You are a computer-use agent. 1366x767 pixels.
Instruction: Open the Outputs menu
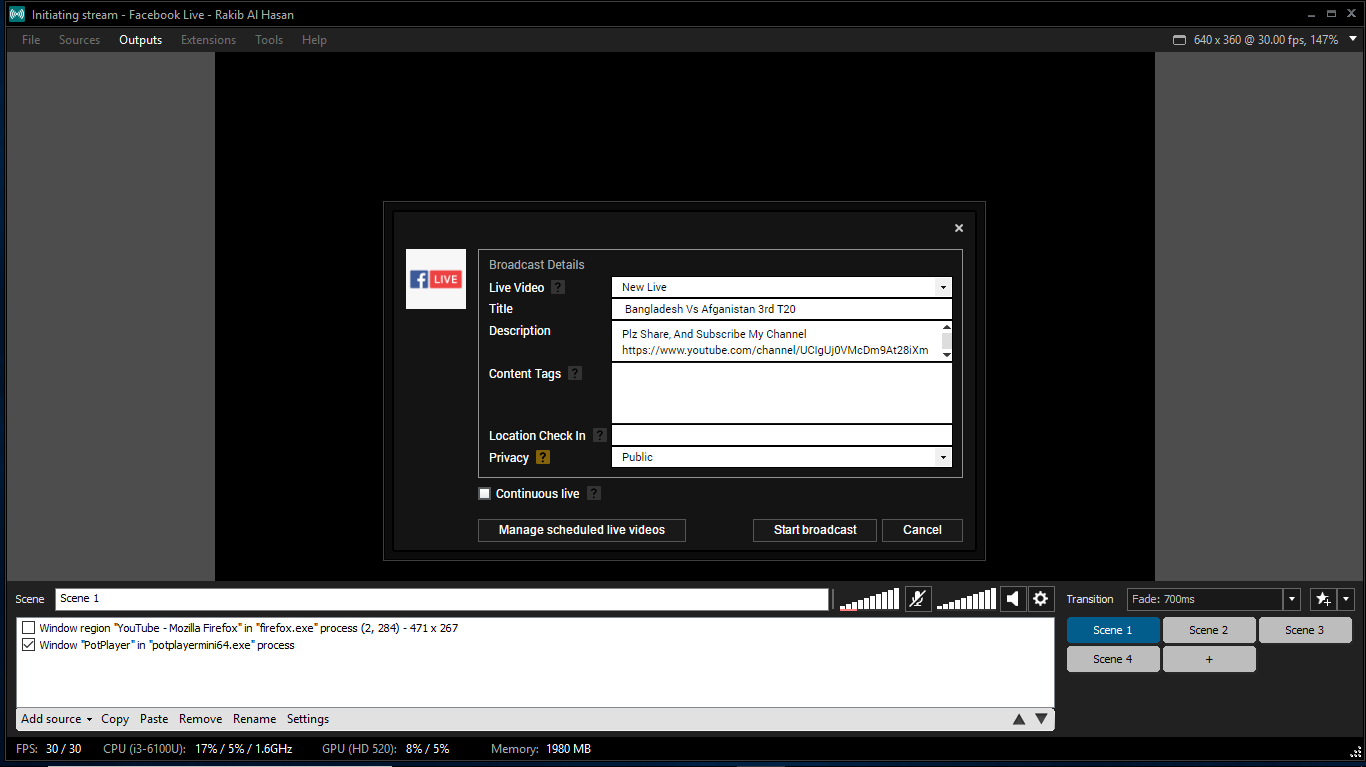coord(140,40)
